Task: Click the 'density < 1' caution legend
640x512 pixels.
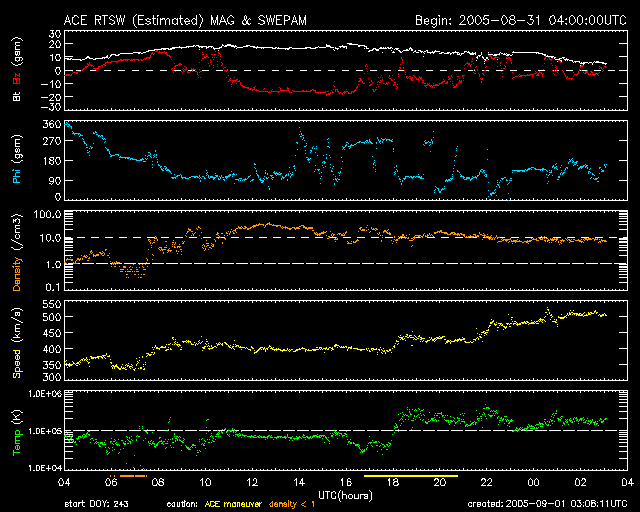Action: 292,504
